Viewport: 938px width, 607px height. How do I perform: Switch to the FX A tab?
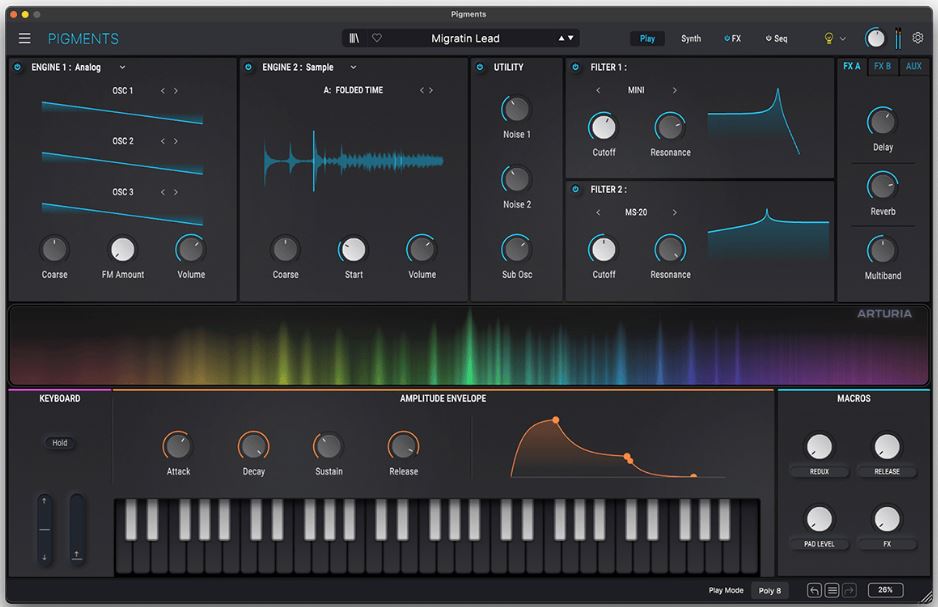(x=852, y=66)
